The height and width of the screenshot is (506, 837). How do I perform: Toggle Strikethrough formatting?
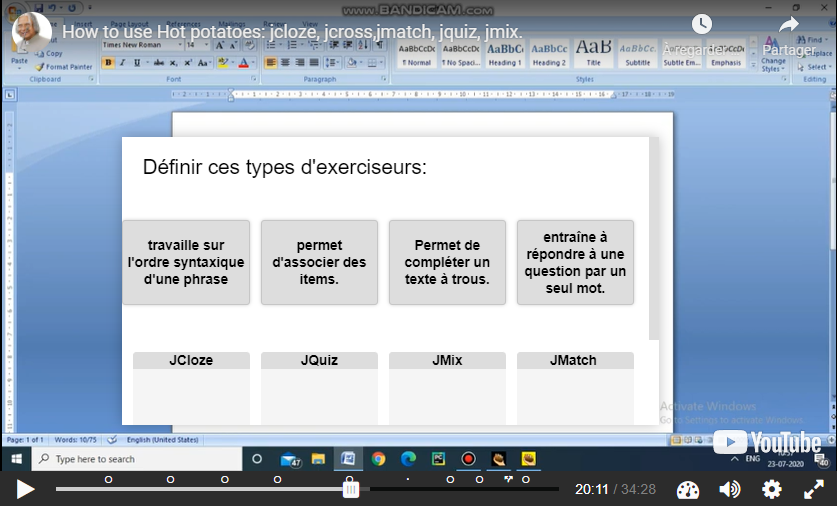coord(159,63)
